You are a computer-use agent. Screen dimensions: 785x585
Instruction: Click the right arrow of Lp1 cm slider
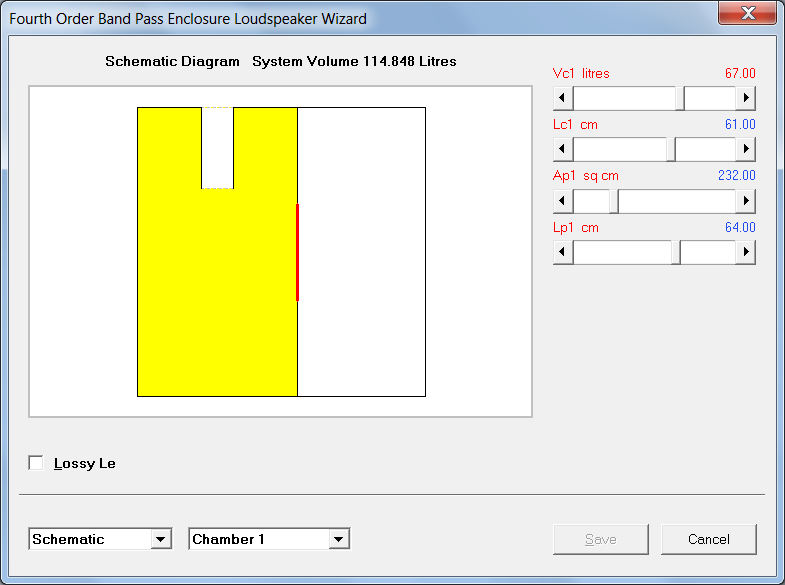click(745, 252)
